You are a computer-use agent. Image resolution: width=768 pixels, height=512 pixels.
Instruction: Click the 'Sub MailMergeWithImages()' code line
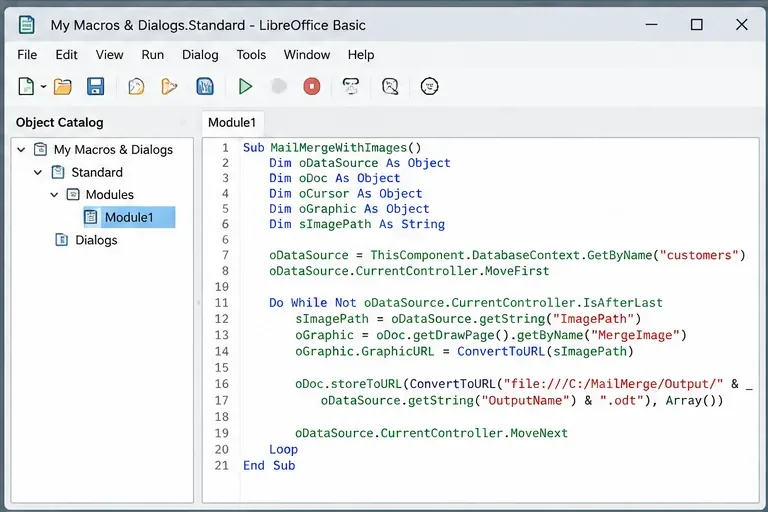pos(332,147)
